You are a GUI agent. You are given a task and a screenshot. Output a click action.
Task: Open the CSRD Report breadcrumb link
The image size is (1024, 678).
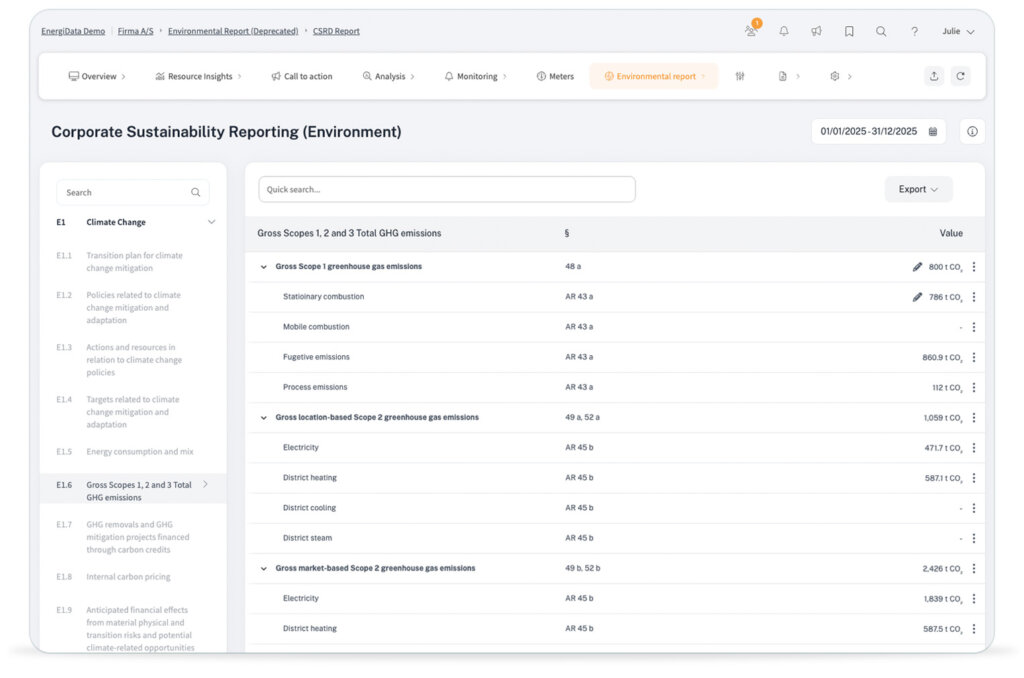pyautogui.click(x=336, y=31)
